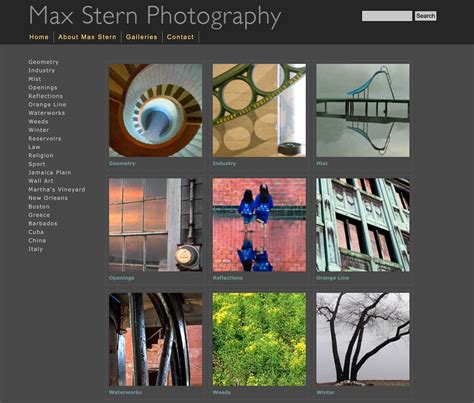Focus the search input field
Viewport: 474px width, 403px height.
point(387,16)
